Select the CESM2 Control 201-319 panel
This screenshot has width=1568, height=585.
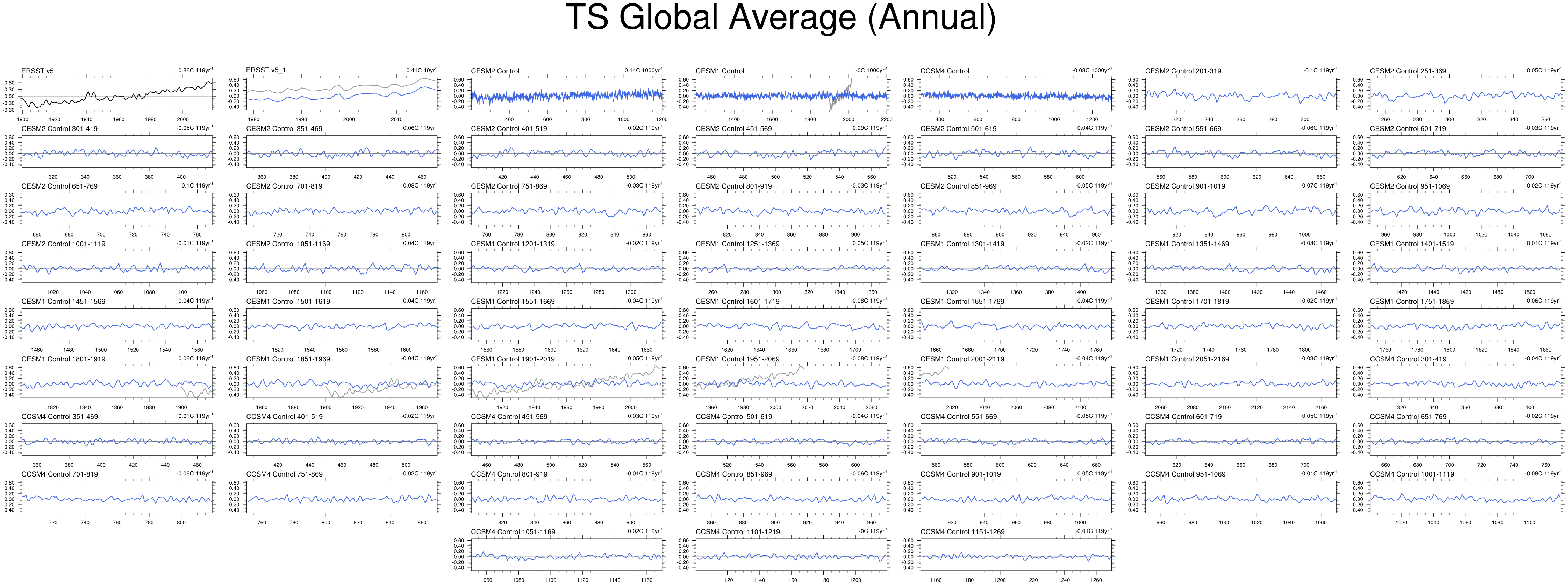coord(1241,93)
